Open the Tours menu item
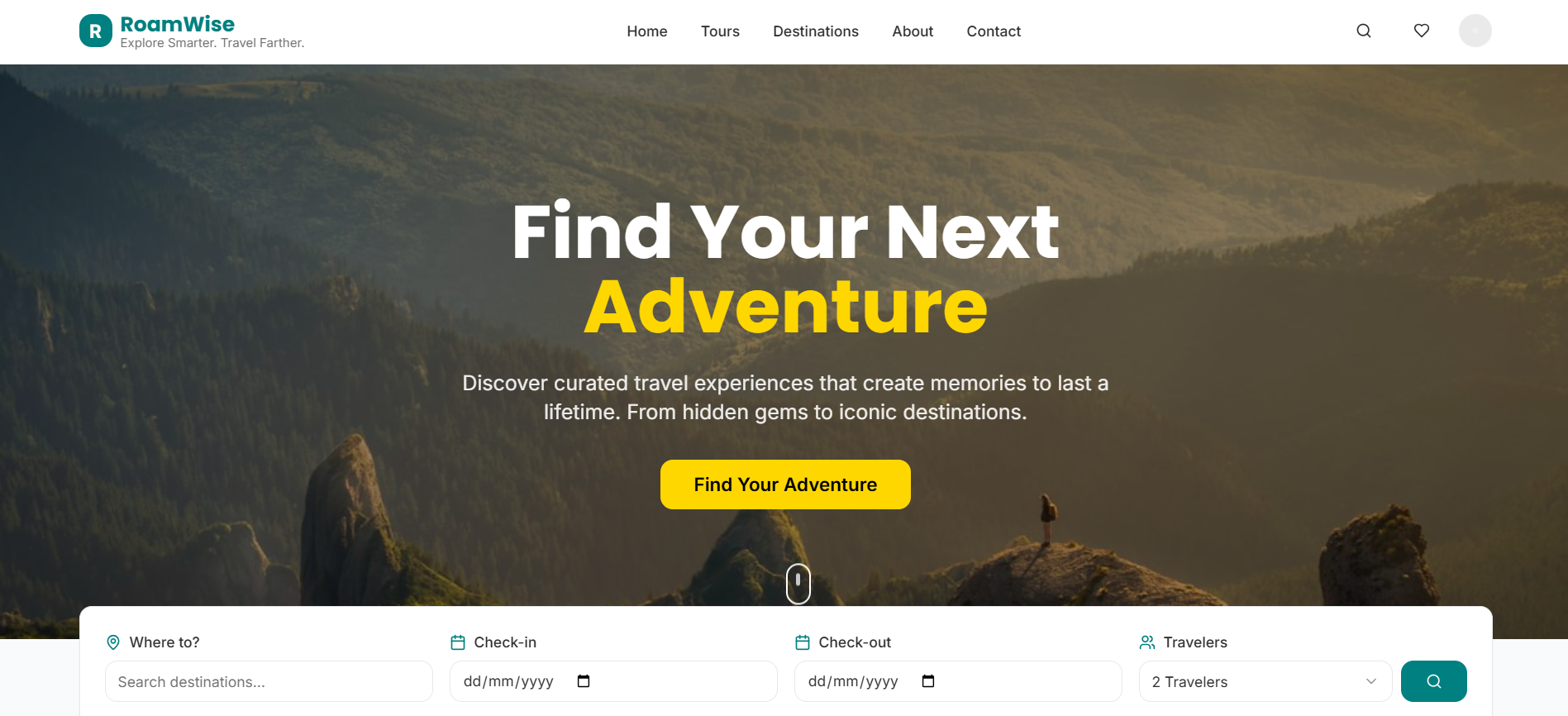 [x=721, y=31]
